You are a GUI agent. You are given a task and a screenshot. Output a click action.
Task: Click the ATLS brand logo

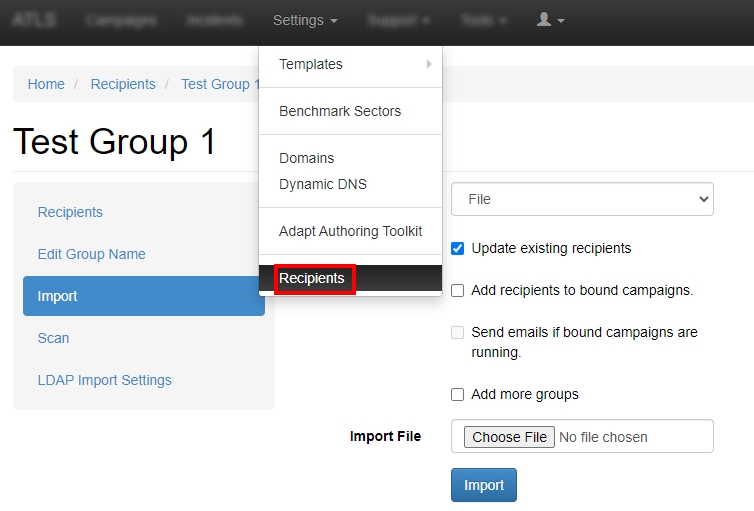[x=33, y=20]
